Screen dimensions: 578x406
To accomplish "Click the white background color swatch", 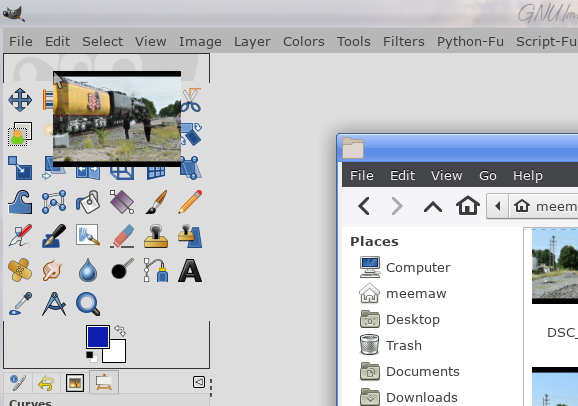I will click(x=117, y=354).
